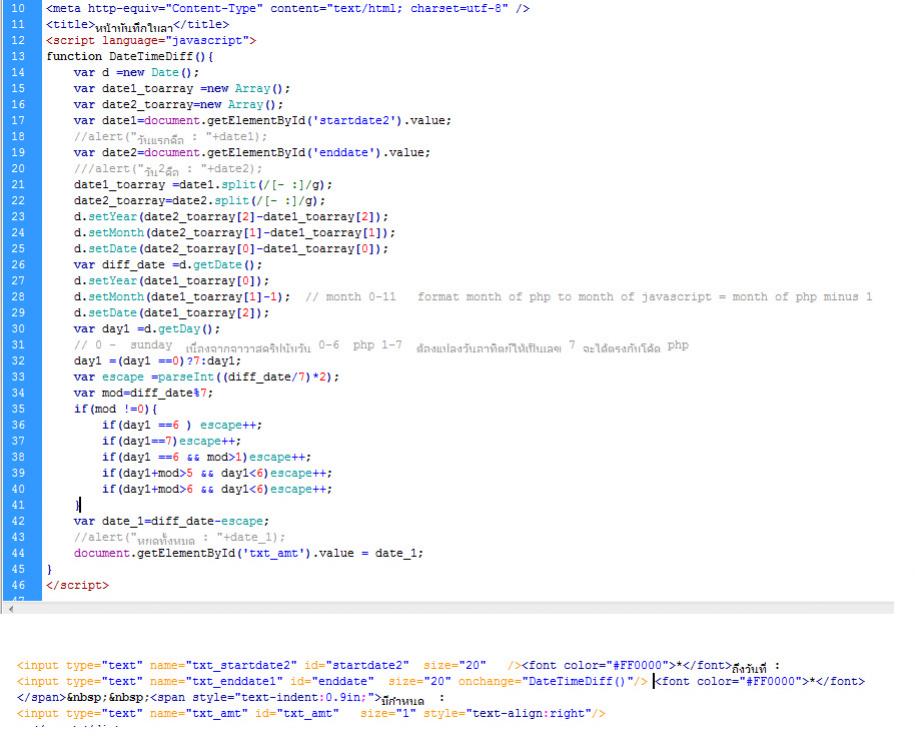The height and width of the screenshot is (749, 915).
Task: Click 'if(day1==7)escape++;' line
Action: tap(171, 441)
